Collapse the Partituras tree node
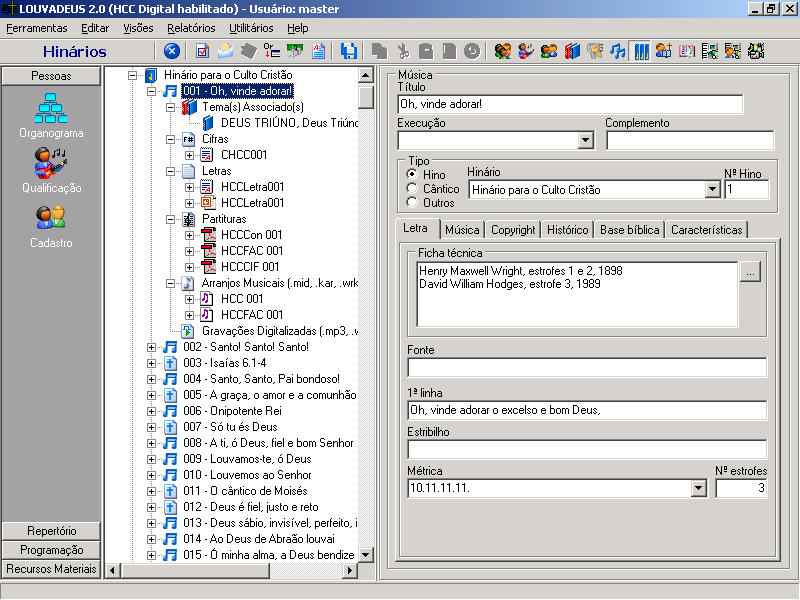This screenshot has height=600, width=800. point(170,219)
